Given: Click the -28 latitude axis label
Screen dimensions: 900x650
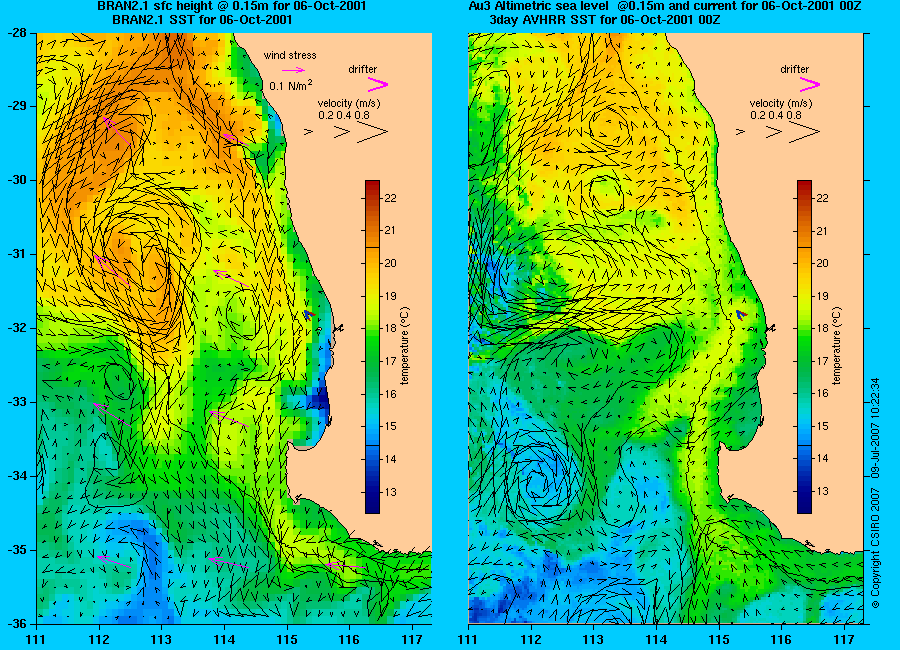Looking at the screenshot, I should coord(18,33).
